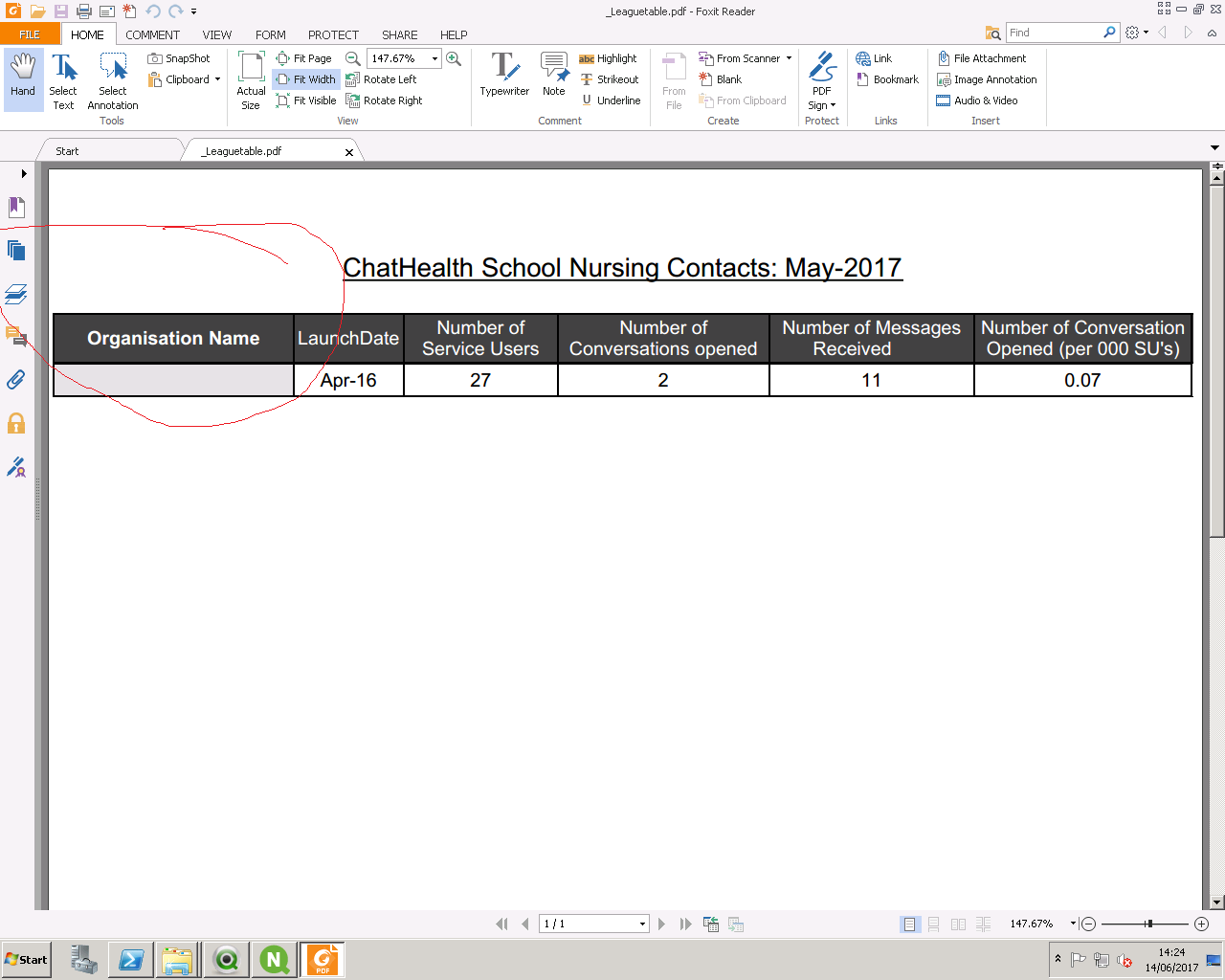1225x980 pixels.
Task: Select the Hand tool
Action: point(23,80)
